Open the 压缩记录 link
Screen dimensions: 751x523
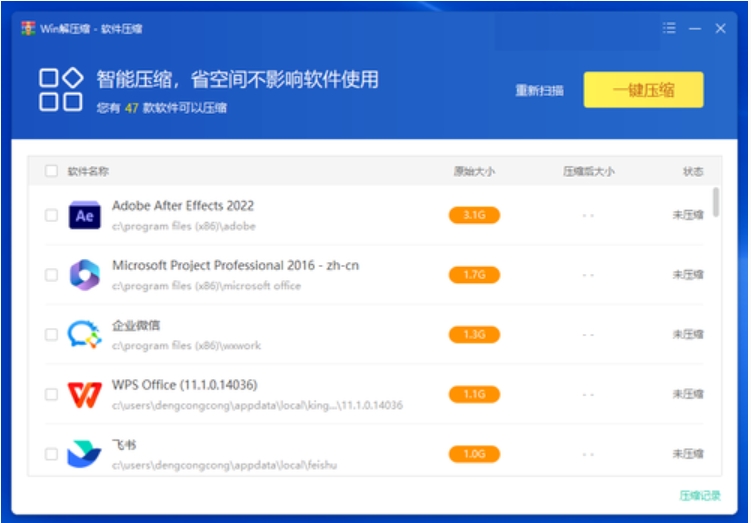click(x=700, y=496)
